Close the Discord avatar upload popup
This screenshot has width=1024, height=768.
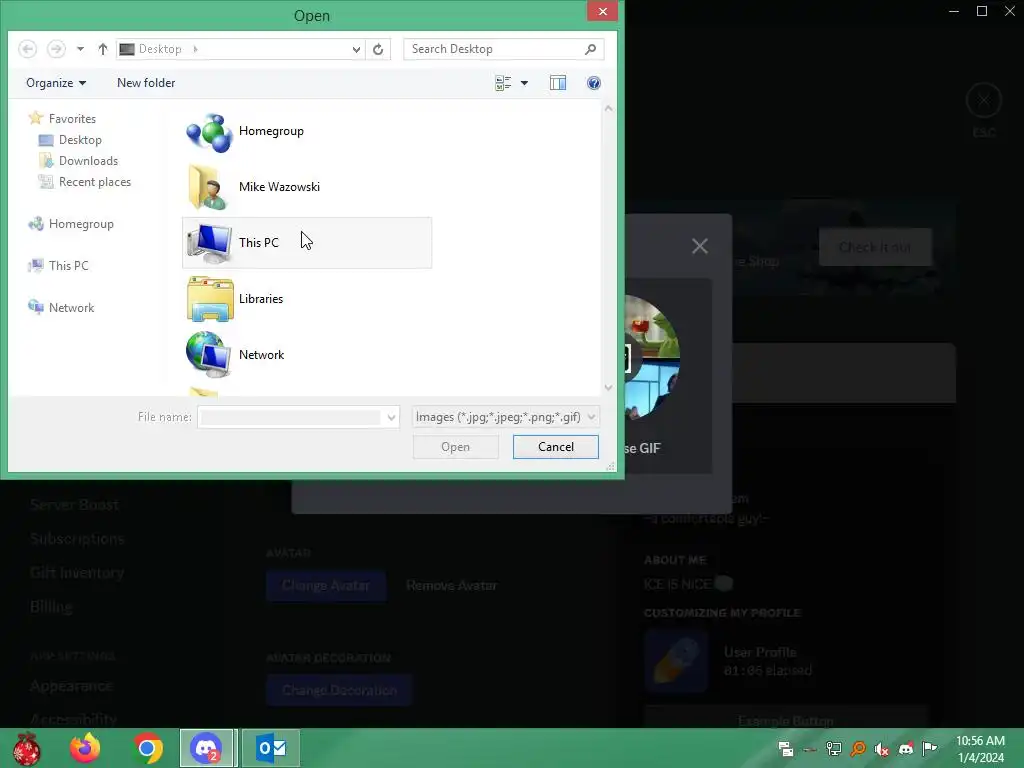(x=699, y=246)
